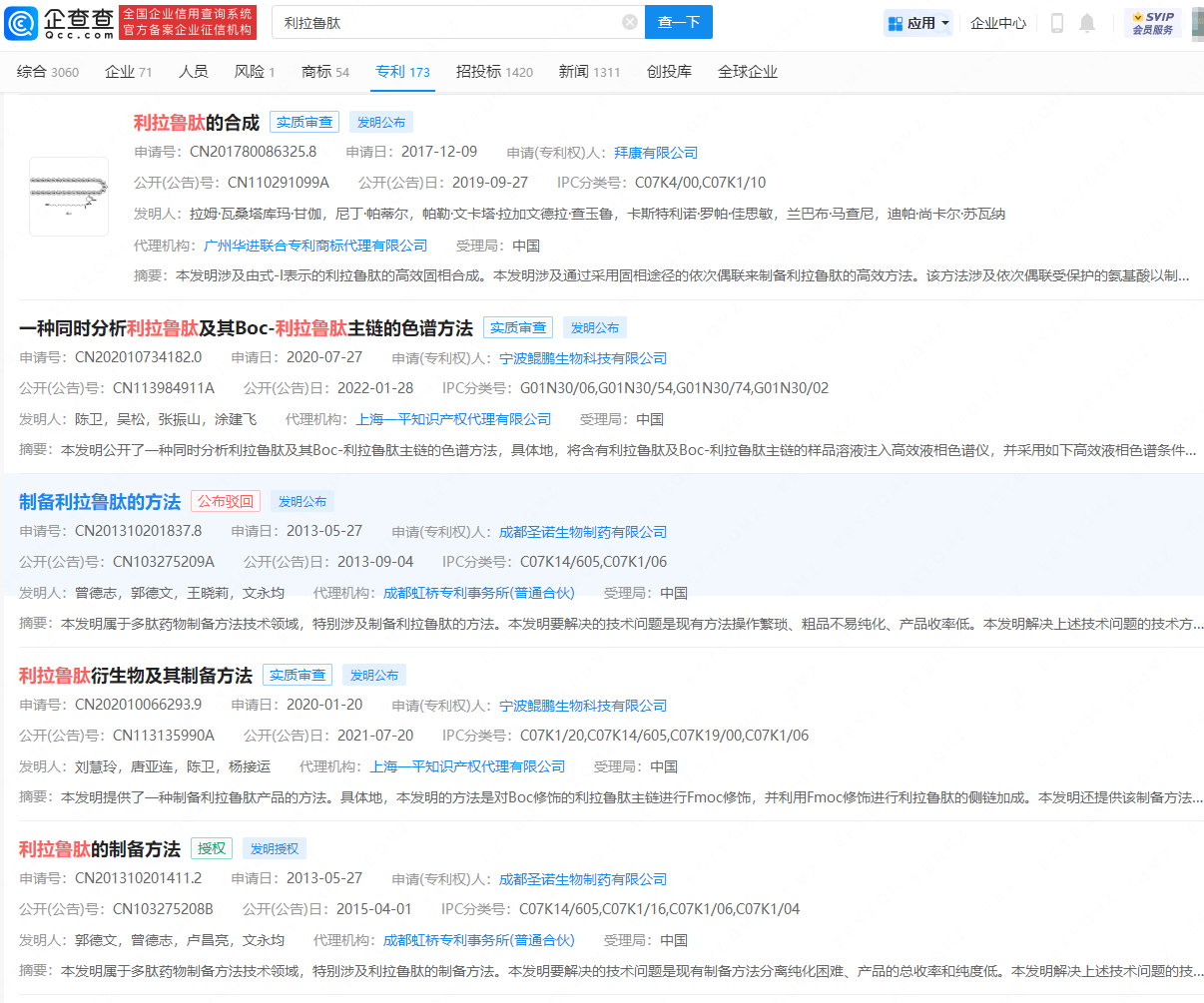
Task: Expand the 应用 dropdown menu
Action: [x=918, y=23]
